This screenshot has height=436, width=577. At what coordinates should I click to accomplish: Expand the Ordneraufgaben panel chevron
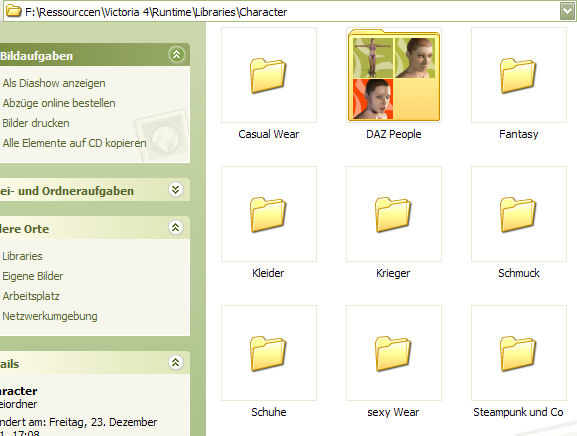pyautogui.click(x=176, y=189)
